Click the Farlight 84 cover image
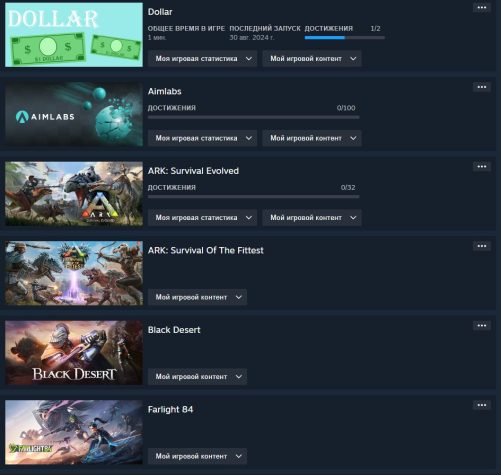The height and width of the screenshot is (475, 501). click(74, 432)
